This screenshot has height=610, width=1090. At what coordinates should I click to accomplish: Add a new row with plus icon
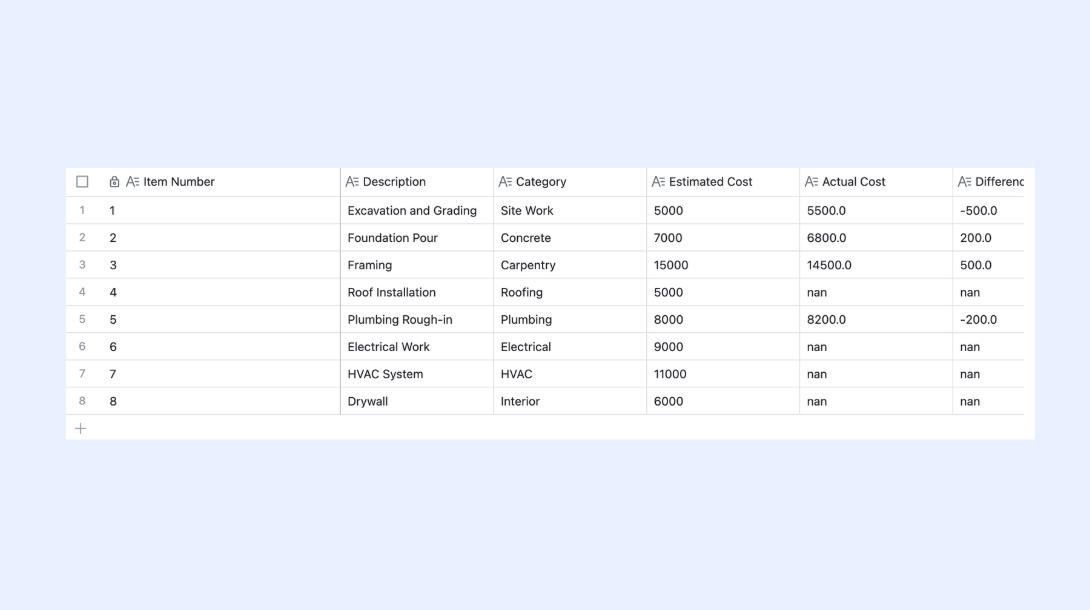[81, 429]
